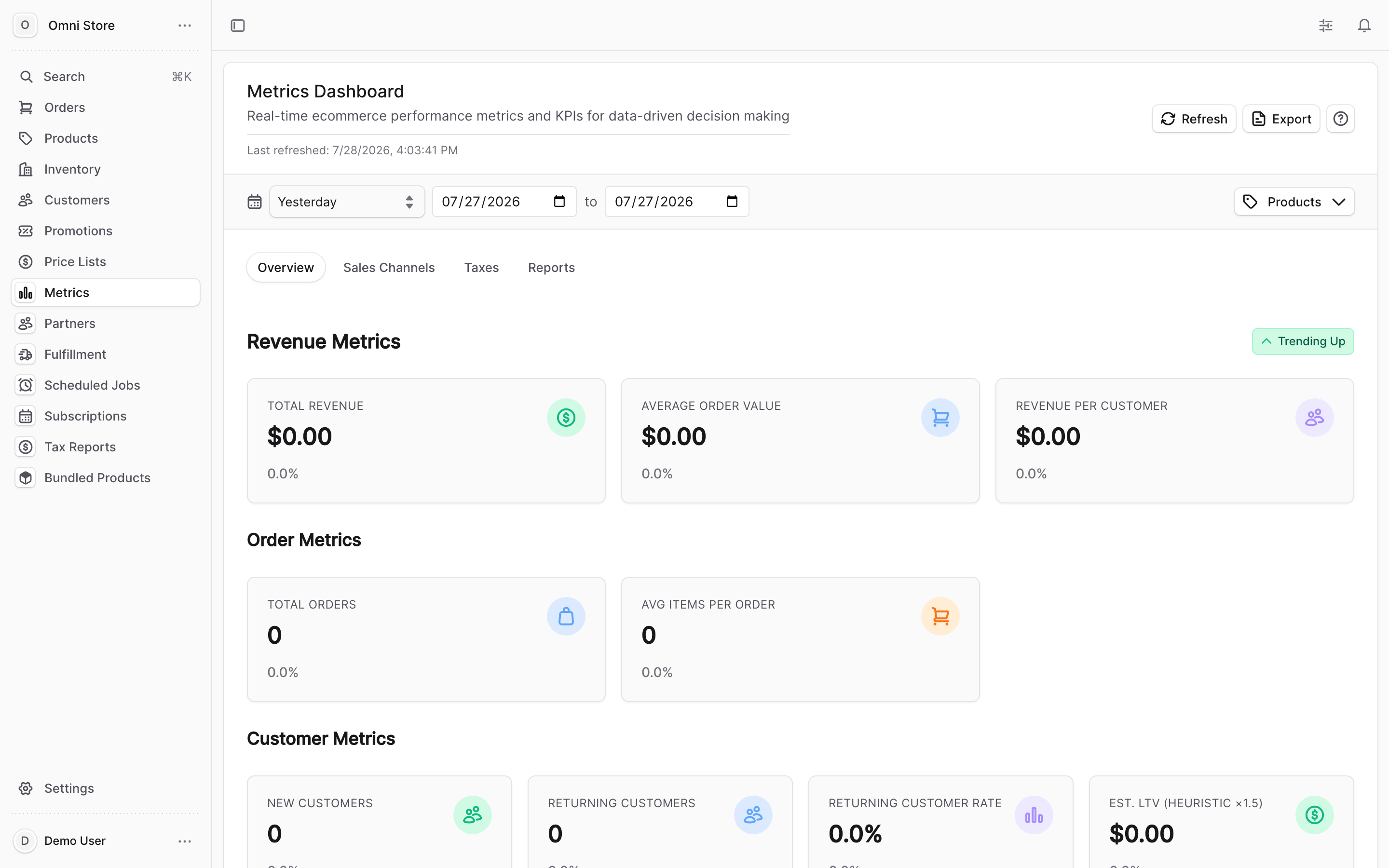Click the Total Orders bag icon
This screenshot has height=868, width=1389.
[565, 616]
